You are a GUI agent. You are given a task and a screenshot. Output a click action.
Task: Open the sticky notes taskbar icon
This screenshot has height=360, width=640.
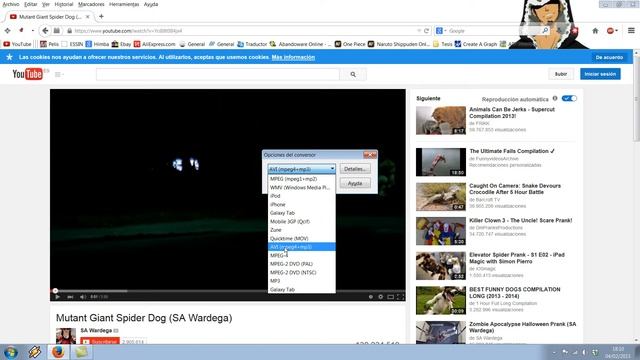coord(81,352)
